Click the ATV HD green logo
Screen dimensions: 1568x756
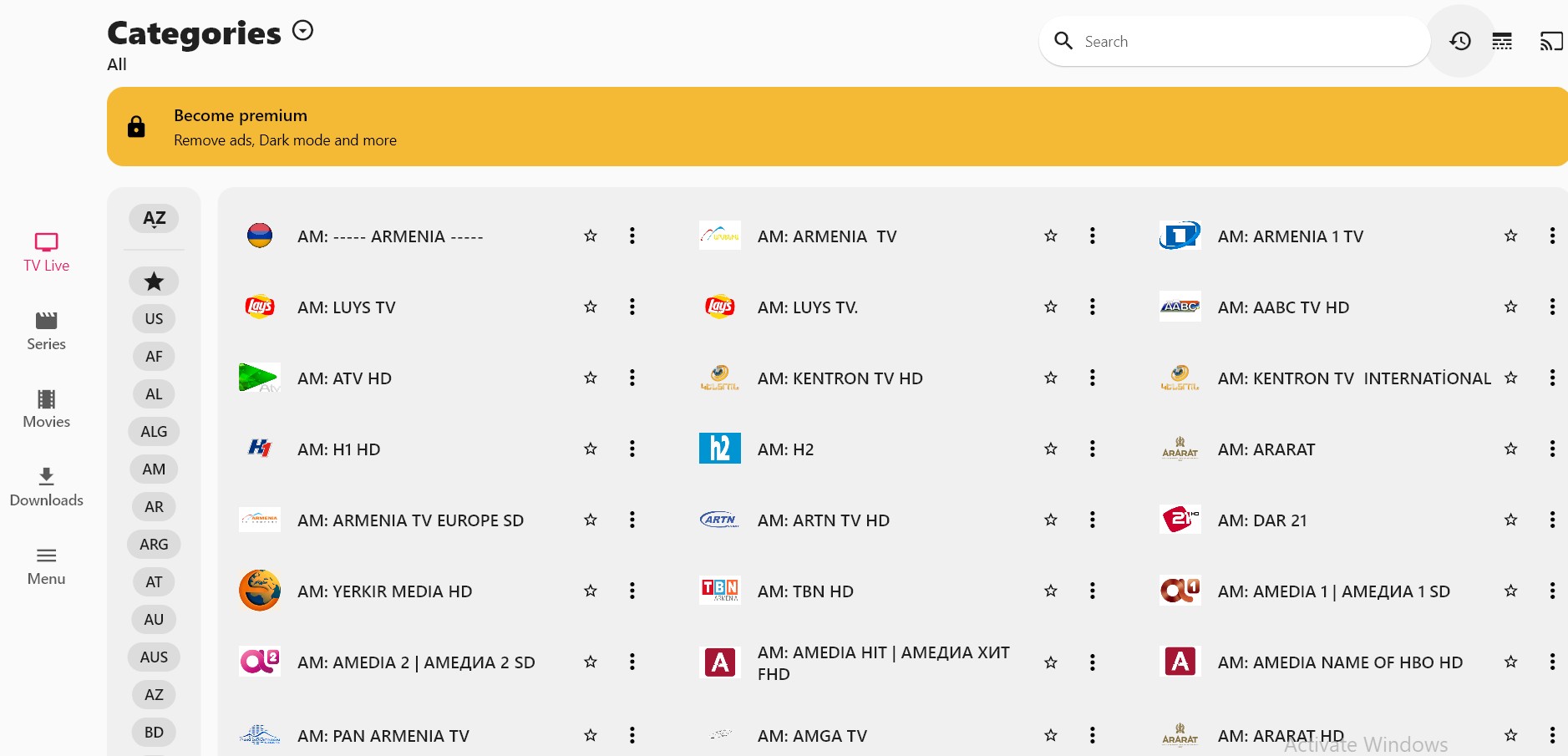(x=260, y=378)
